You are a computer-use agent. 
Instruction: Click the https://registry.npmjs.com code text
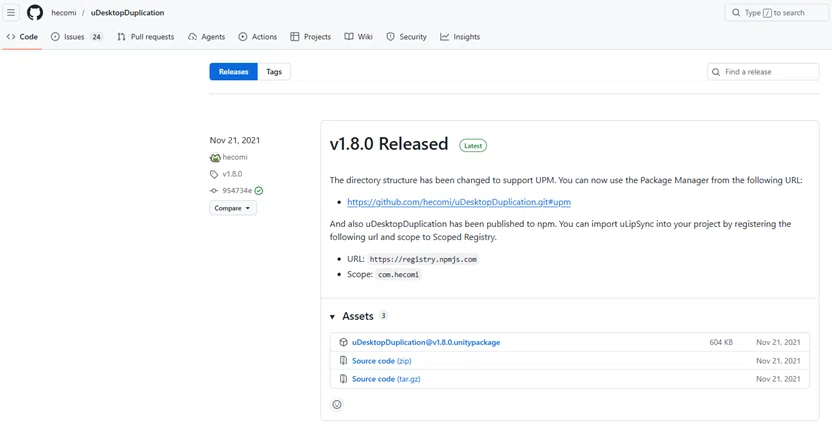423,259
